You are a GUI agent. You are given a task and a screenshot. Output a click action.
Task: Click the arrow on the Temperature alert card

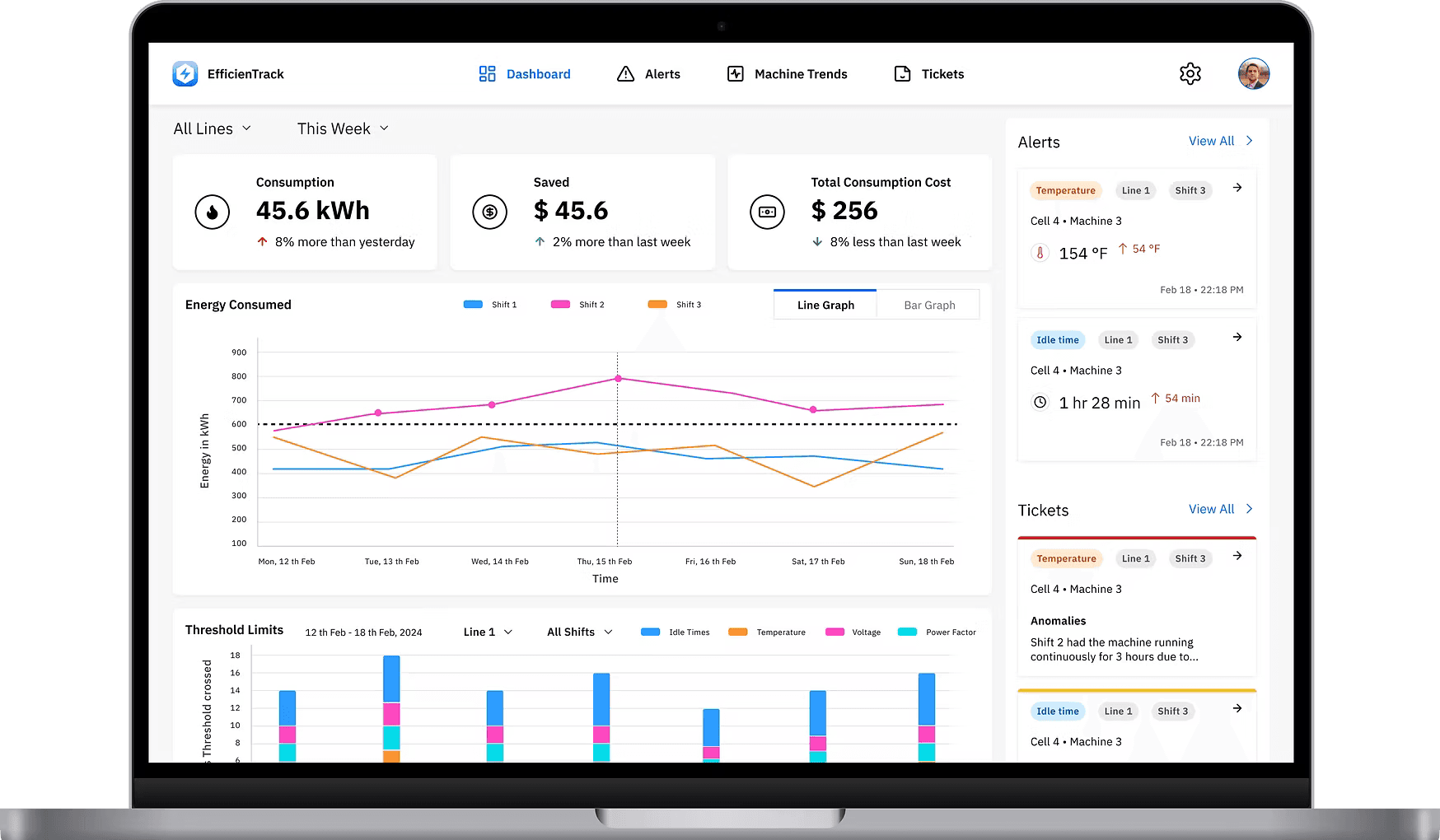tap(1237, 188)
